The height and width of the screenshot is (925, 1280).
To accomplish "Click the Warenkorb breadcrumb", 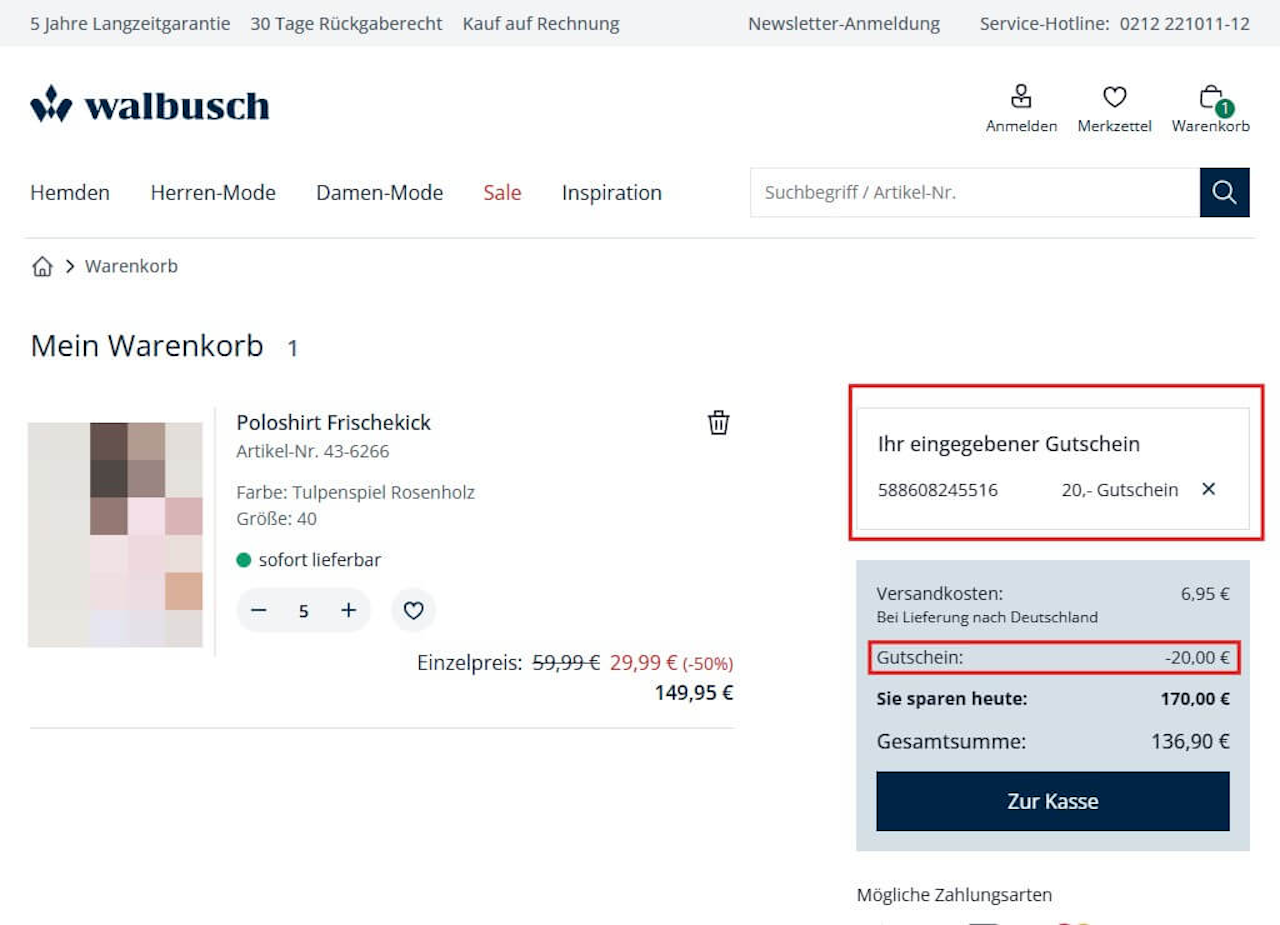I will (131, 266).
